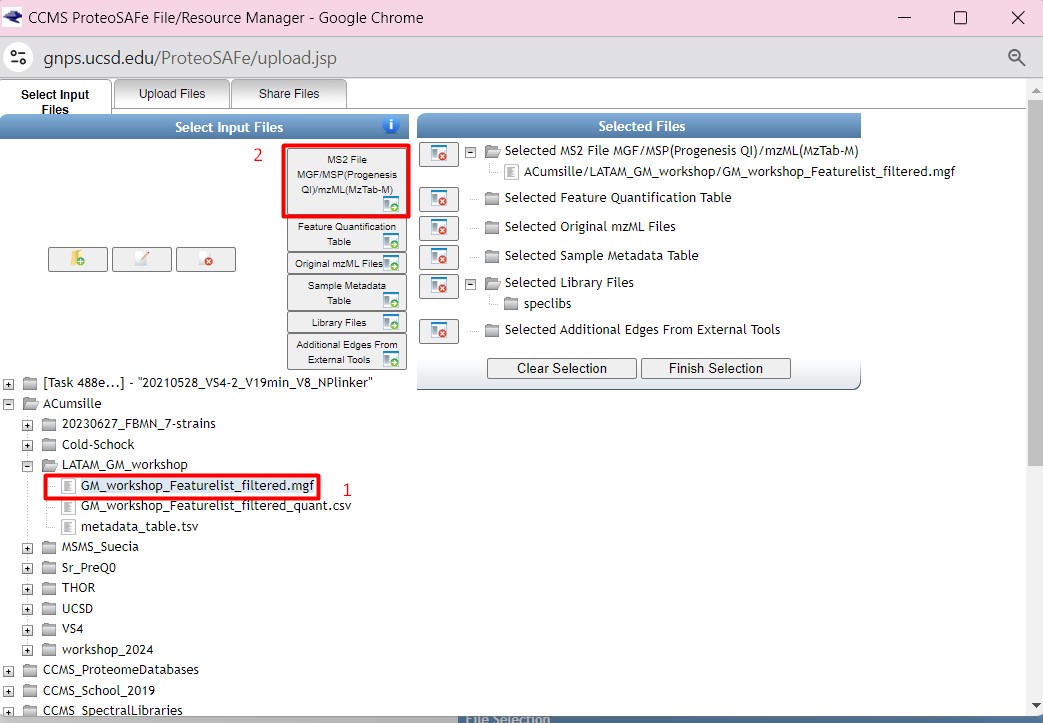1043x723 pixels.
Task: Switch to the Upload Files tab
Action: 172,94
